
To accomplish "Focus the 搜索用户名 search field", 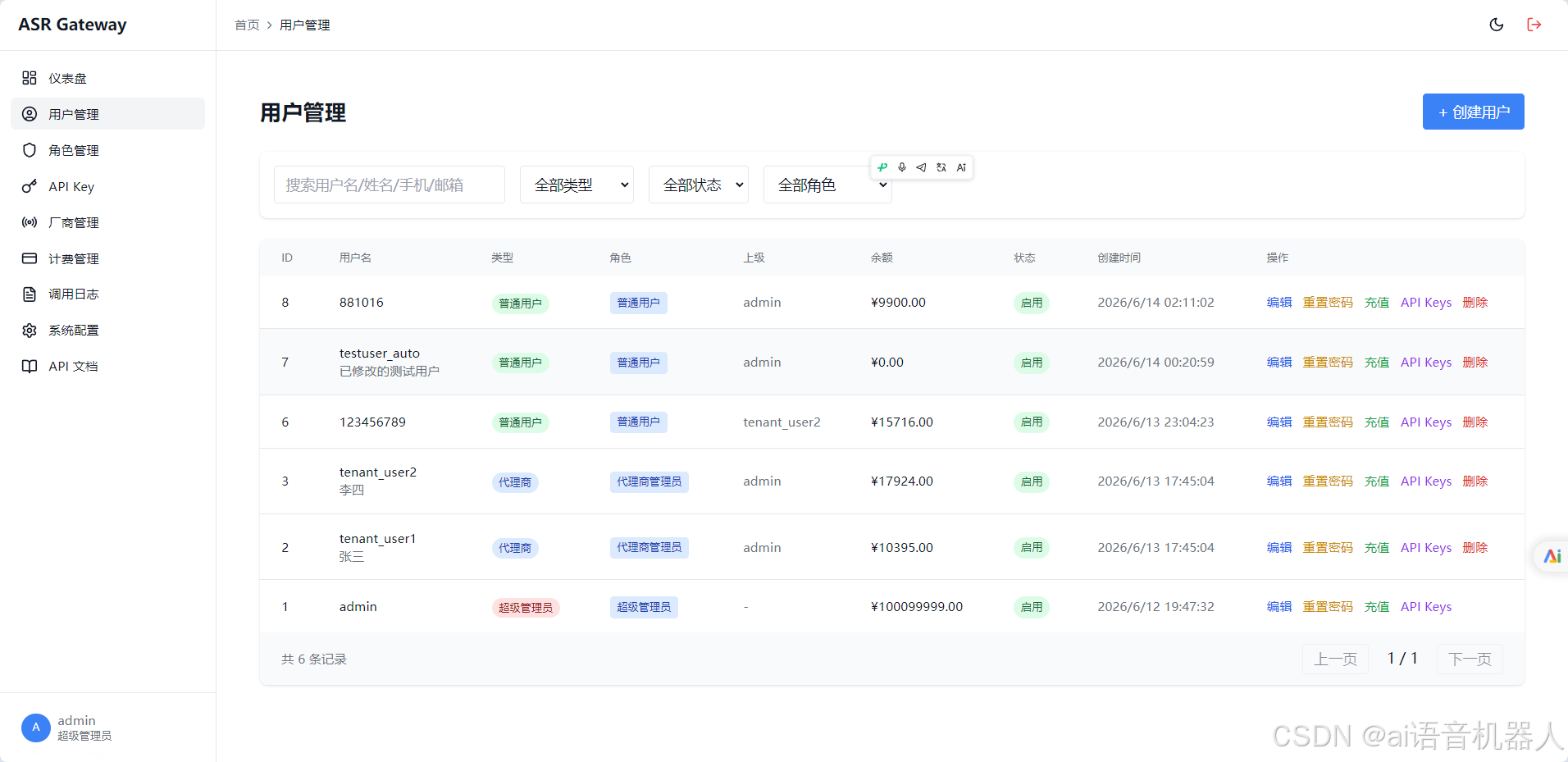I will coord(390,185).
